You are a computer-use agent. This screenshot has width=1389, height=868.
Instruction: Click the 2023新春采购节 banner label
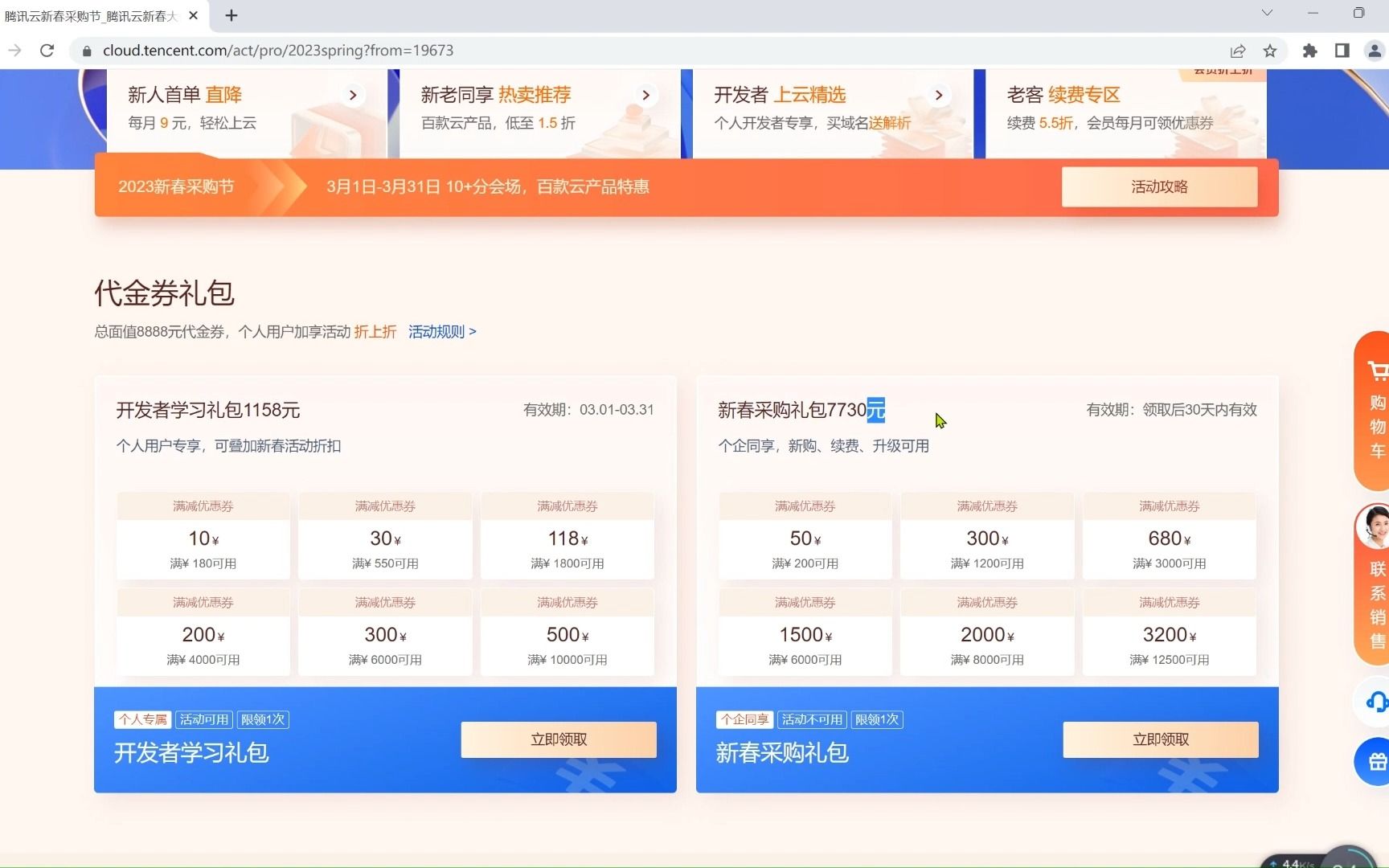176,186
